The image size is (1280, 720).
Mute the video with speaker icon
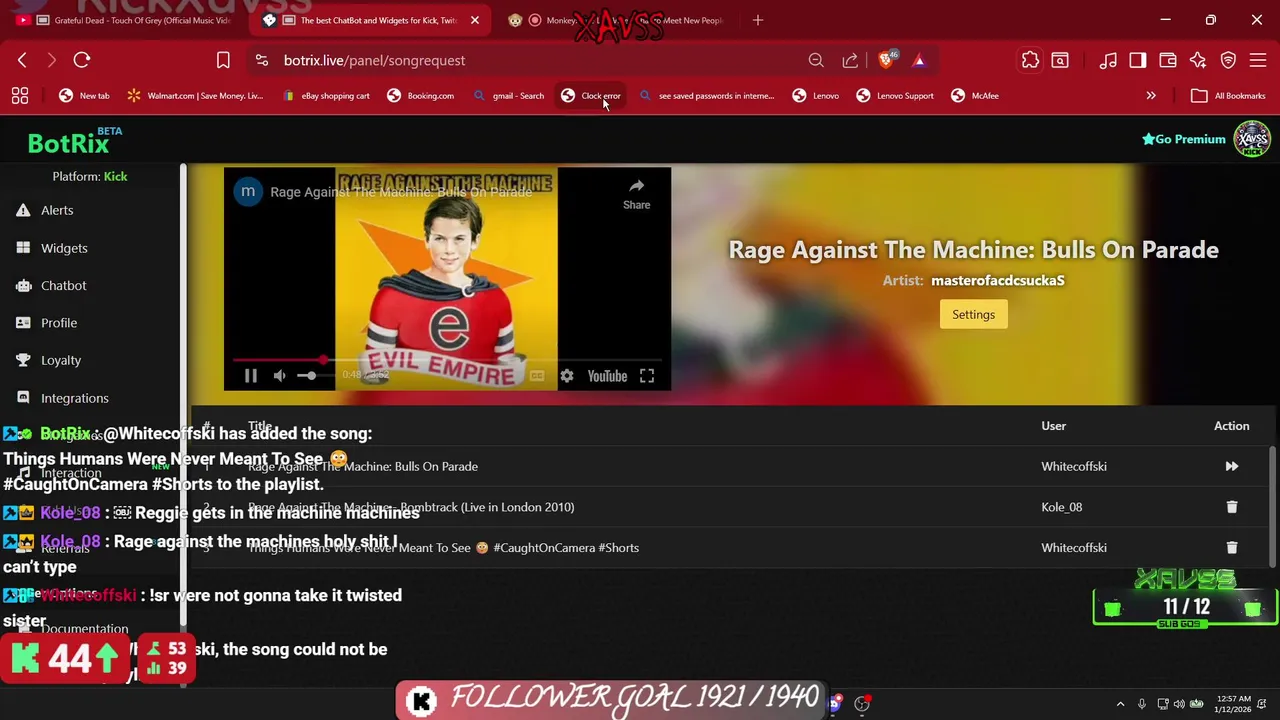point(280,376)
